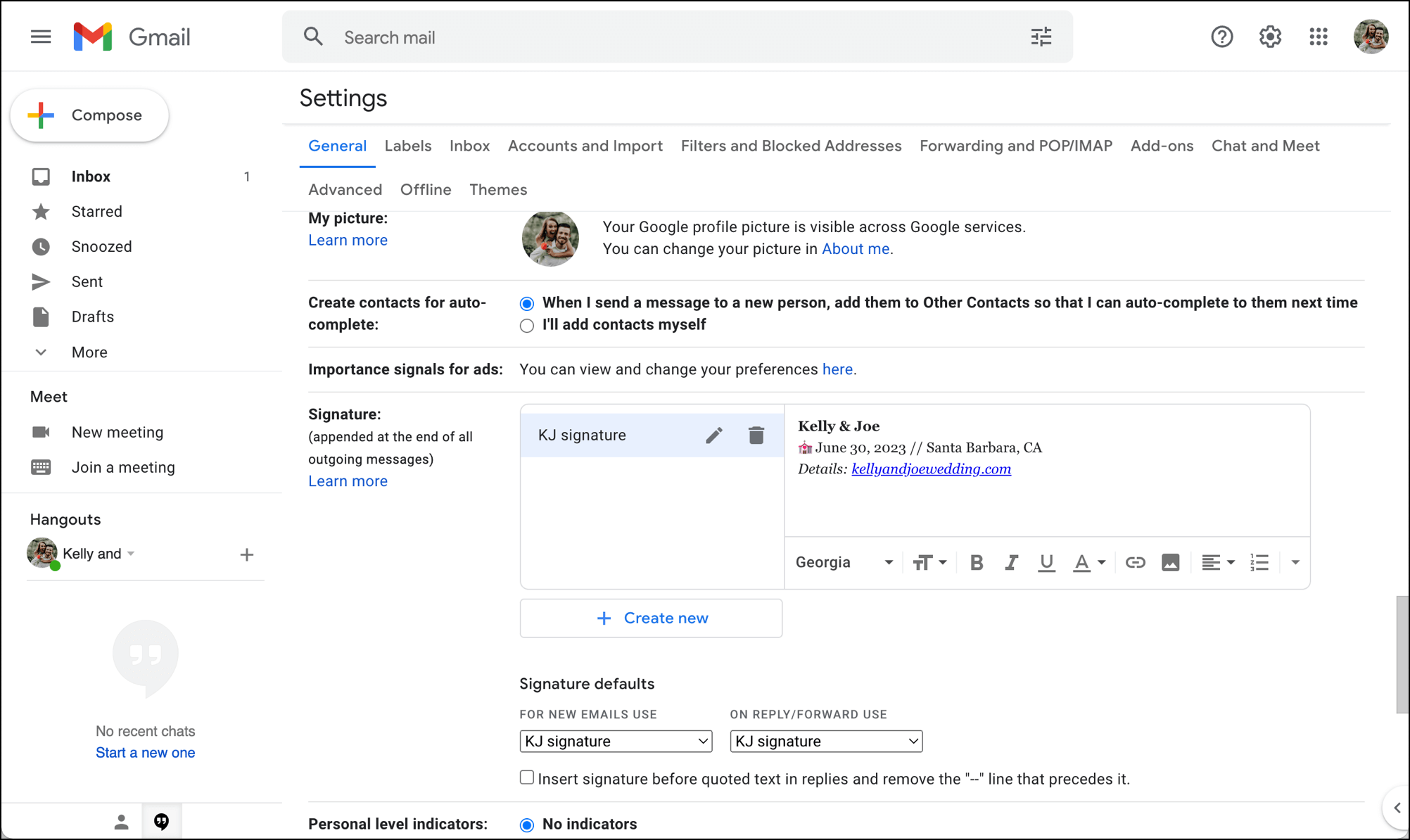
Task: Enable insert signature before quoted text
Action: 527,777
